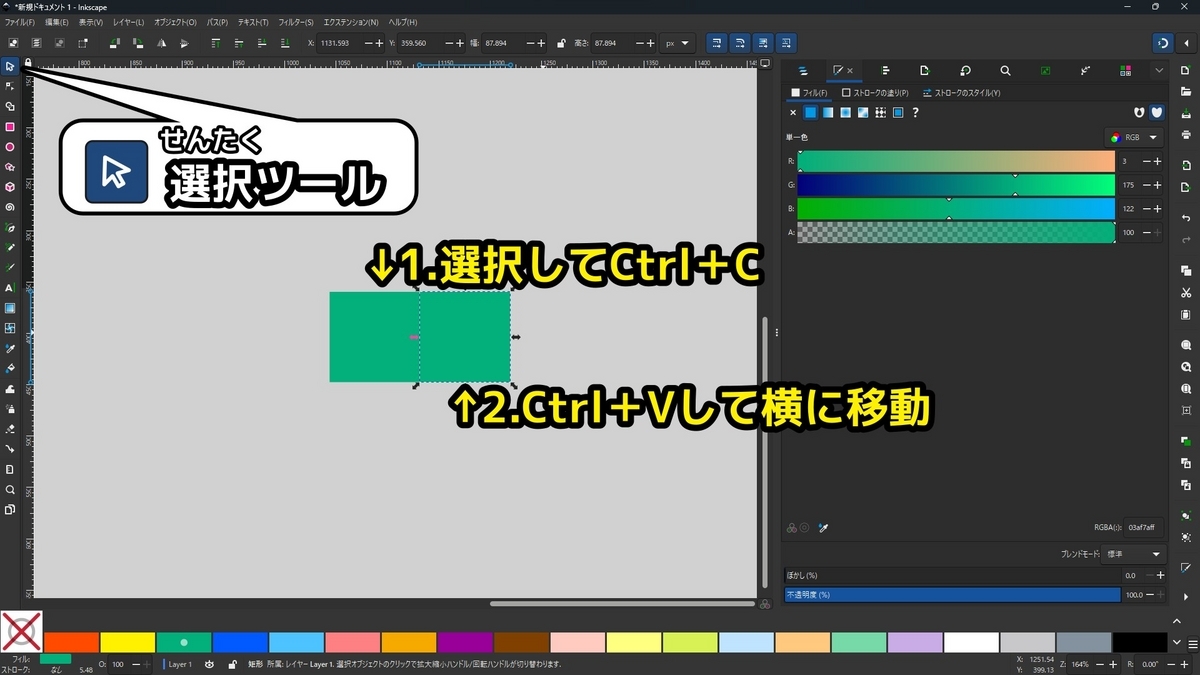The image size is (1200, 675).
Task: Open the units dropdown showing px
Action: pos(678,43)
